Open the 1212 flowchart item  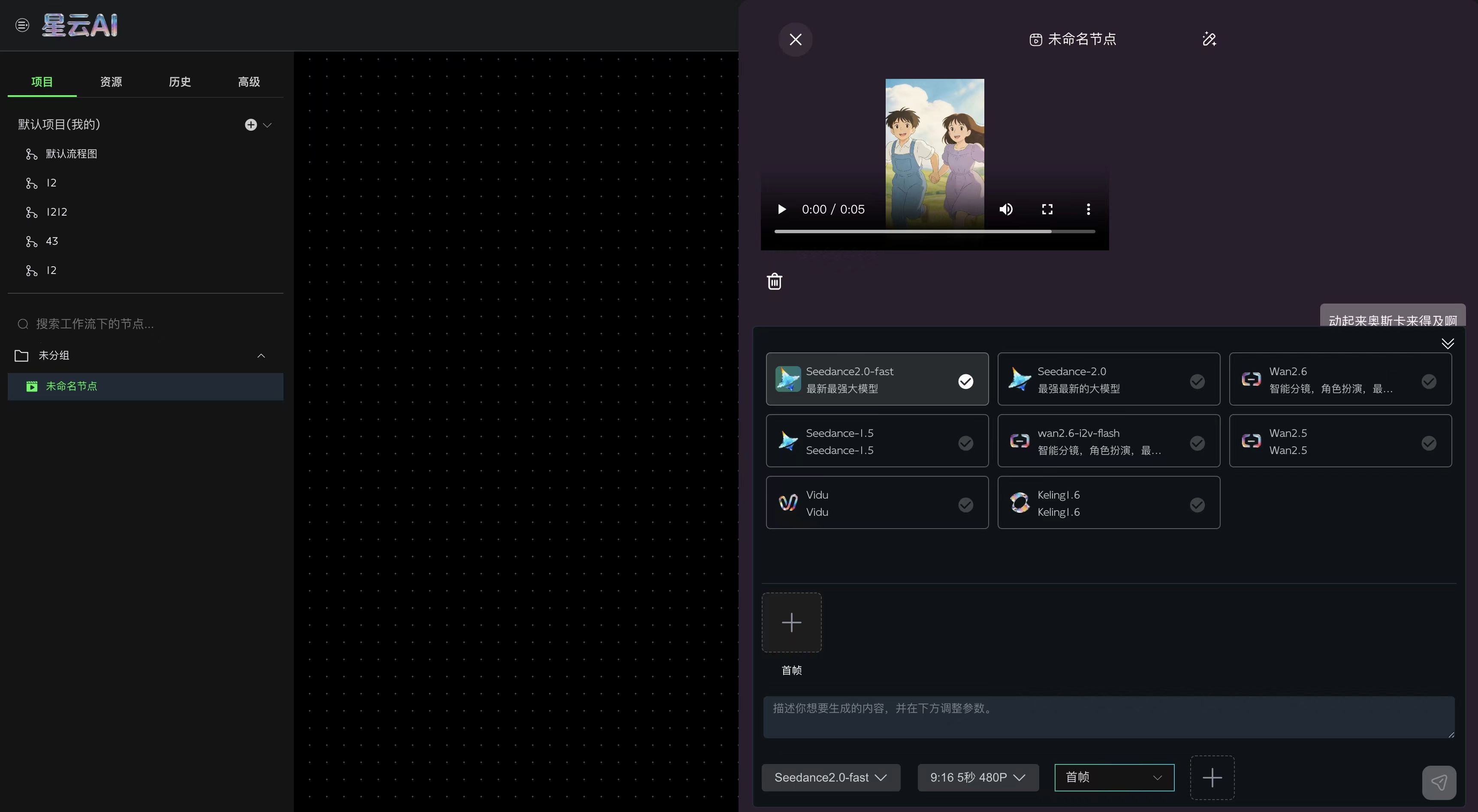(x=56, y=212)
